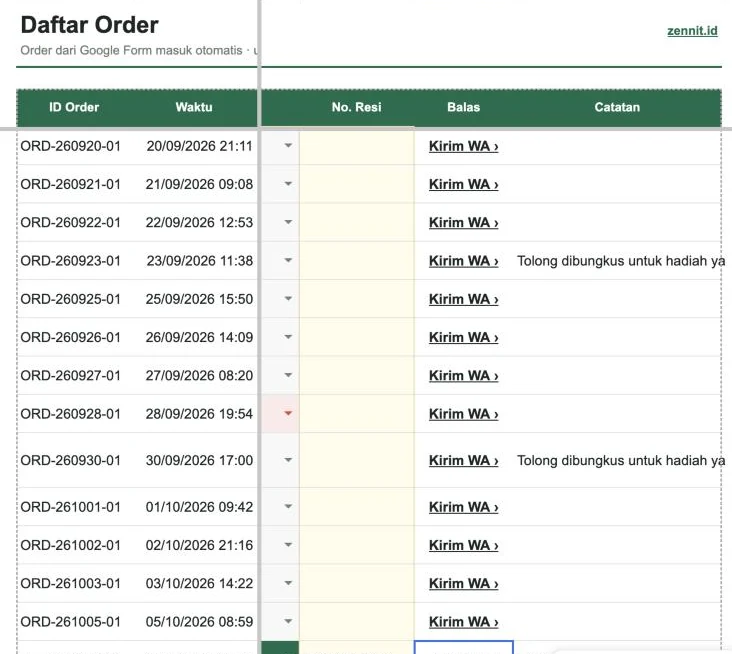Click Kirim WA for order ORD-261001-01
The image size is (732, 654).
(x=464, y=507)
